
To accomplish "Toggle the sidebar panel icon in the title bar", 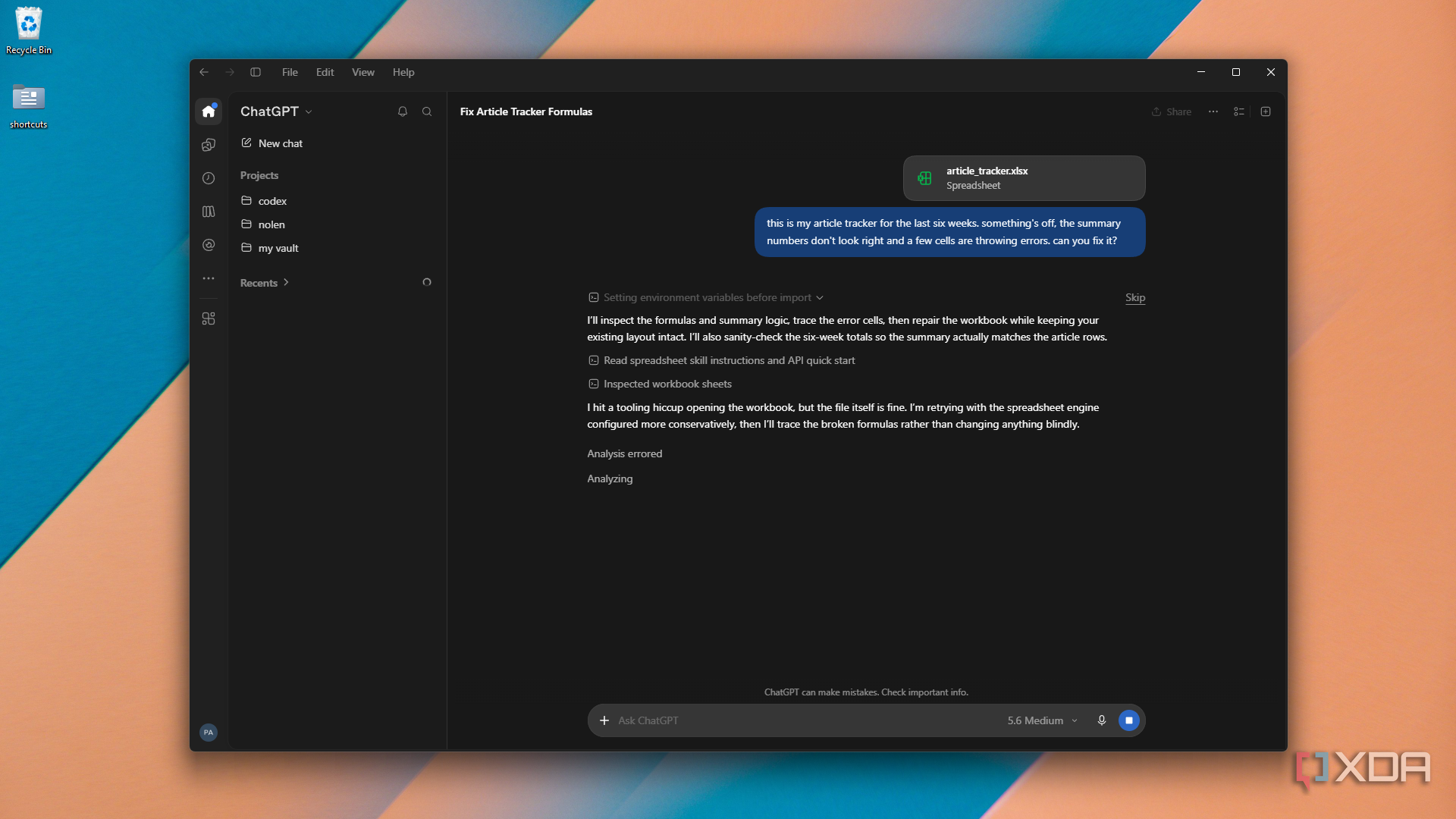I will coord(256,72).
